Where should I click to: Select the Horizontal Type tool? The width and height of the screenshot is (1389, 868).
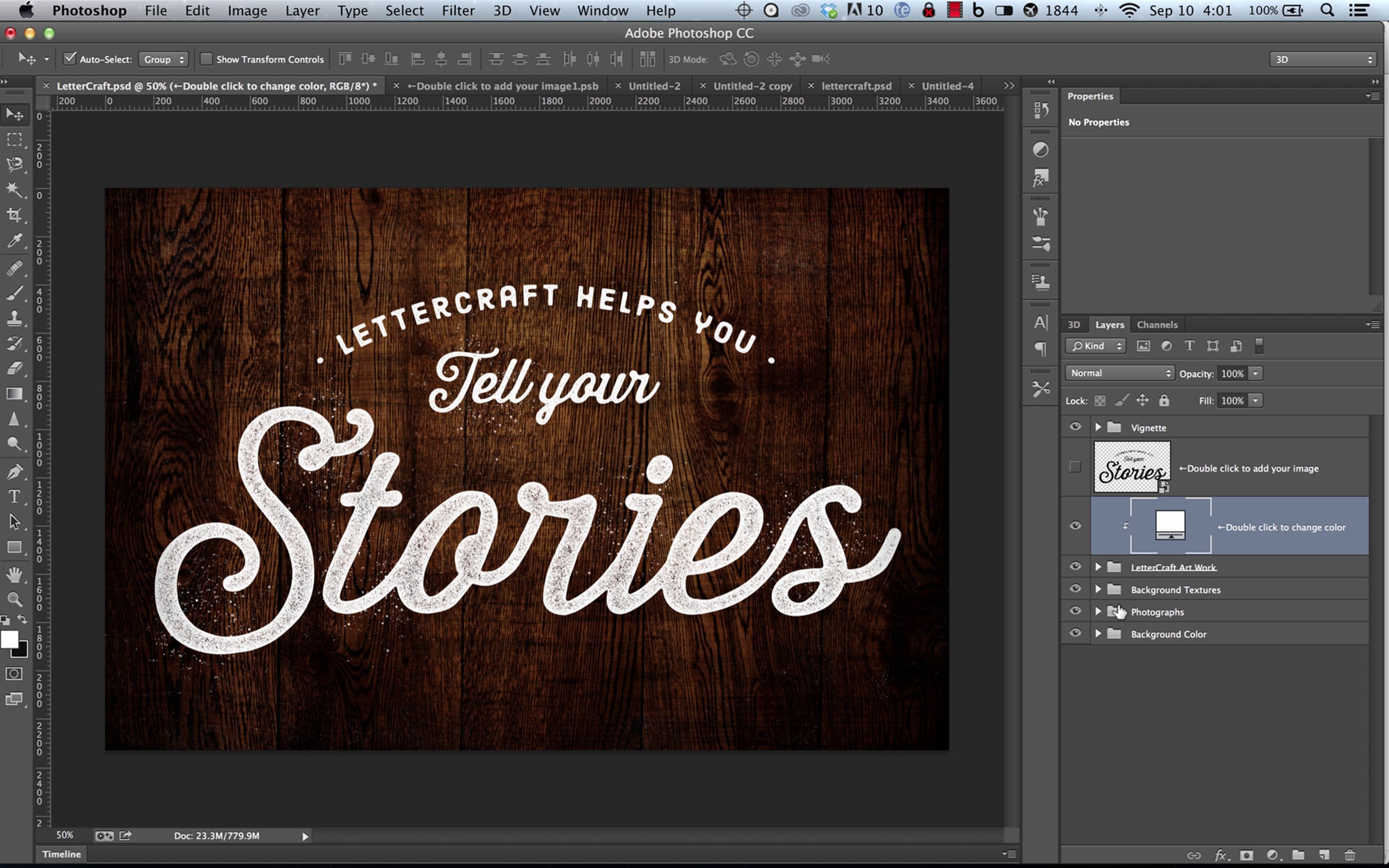click(x=14, y=496)
